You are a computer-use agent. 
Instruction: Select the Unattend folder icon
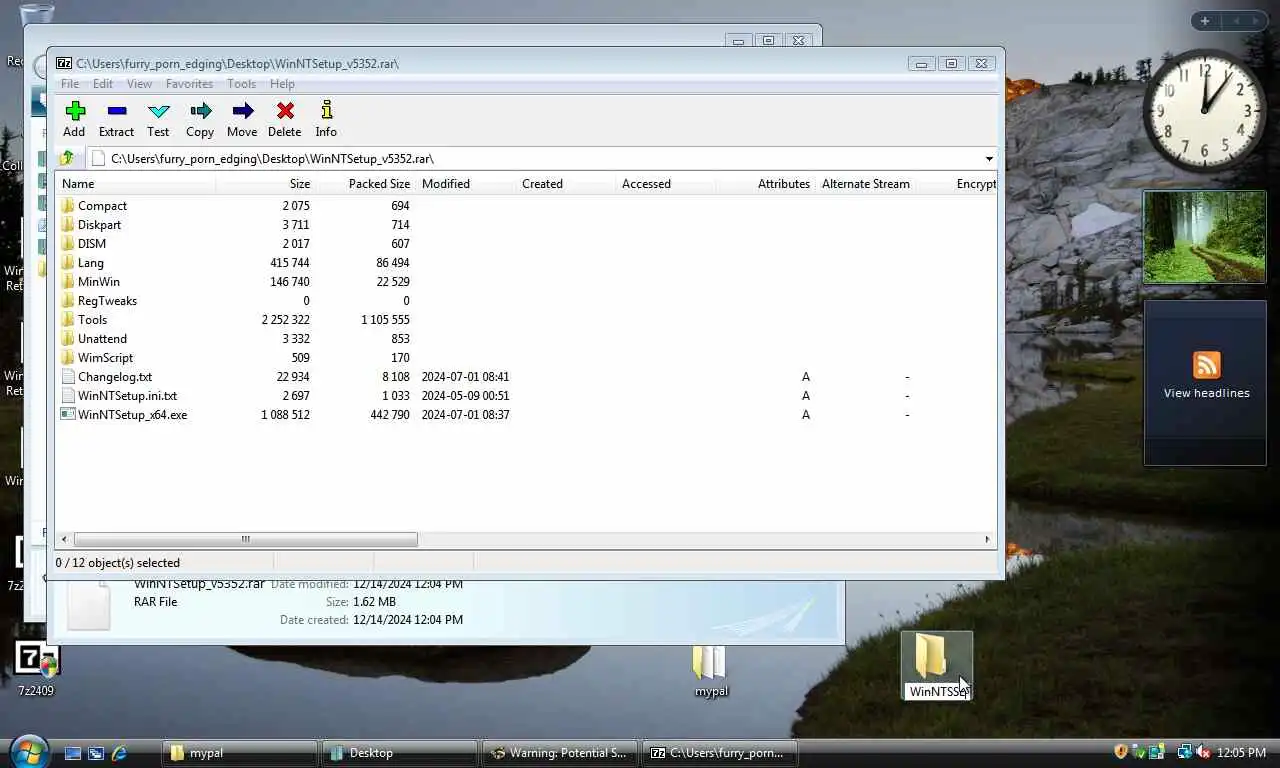point(68,338)
